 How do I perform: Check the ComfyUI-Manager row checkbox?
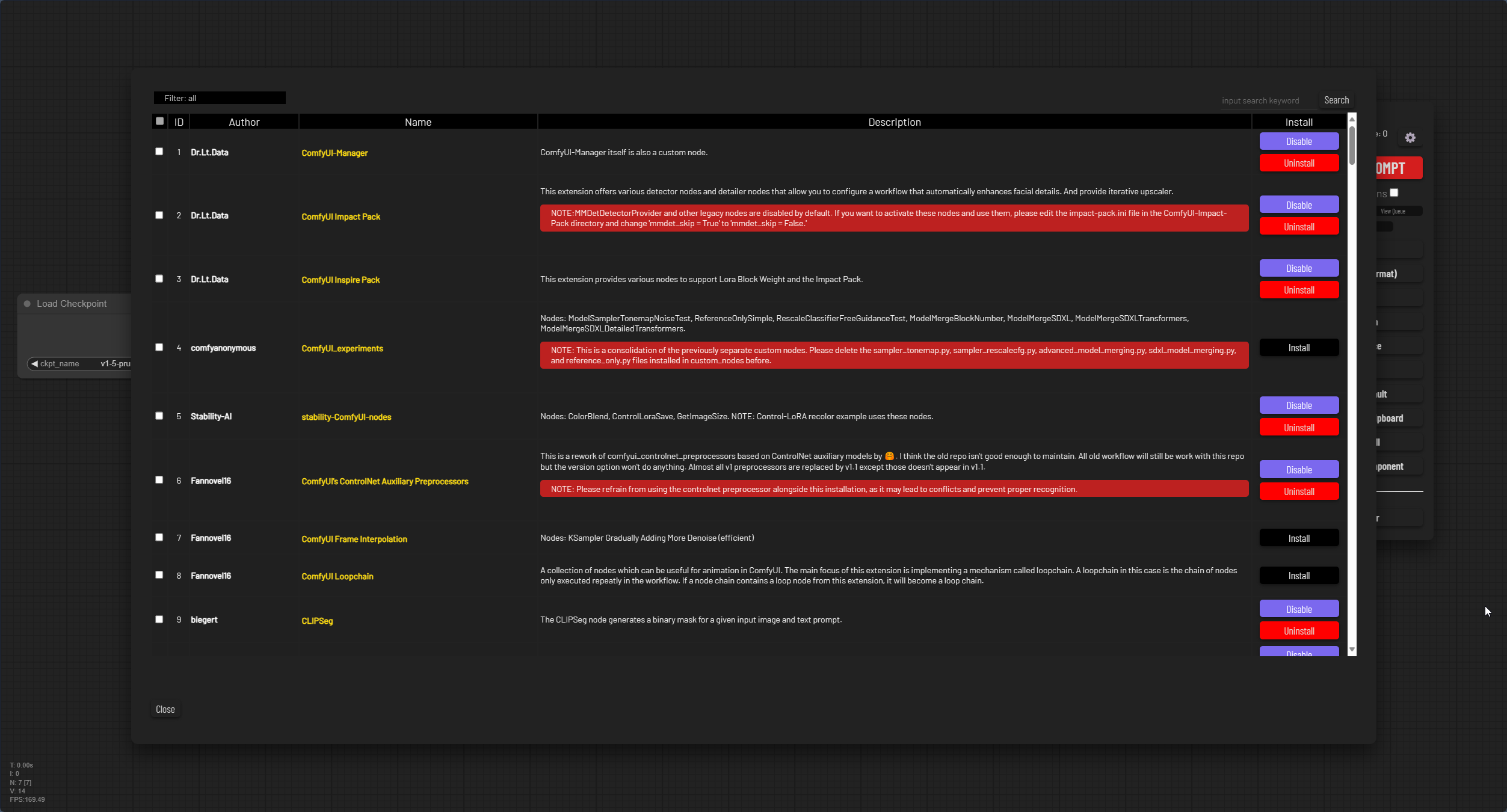click(x=159, y=152)
